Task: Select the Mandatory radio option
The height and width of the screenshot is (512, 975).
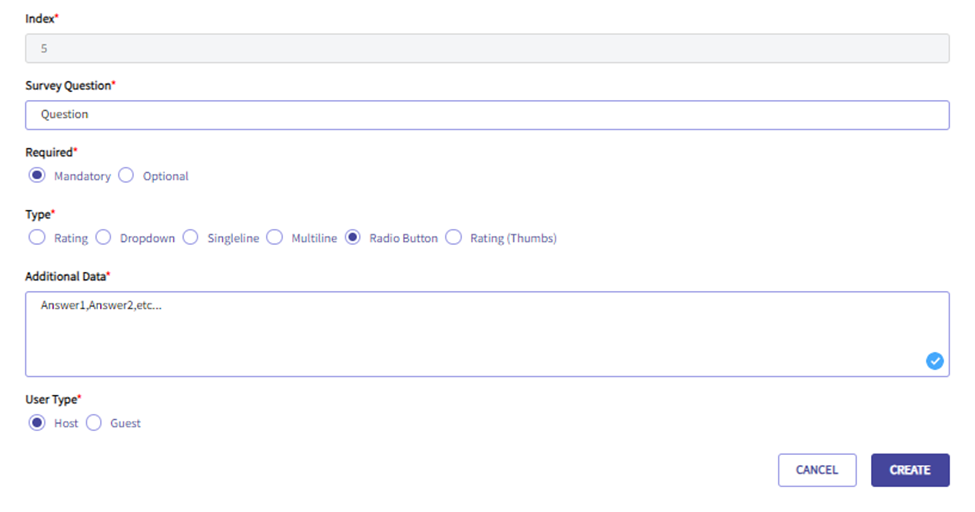Action: click(x=37, y=175)
